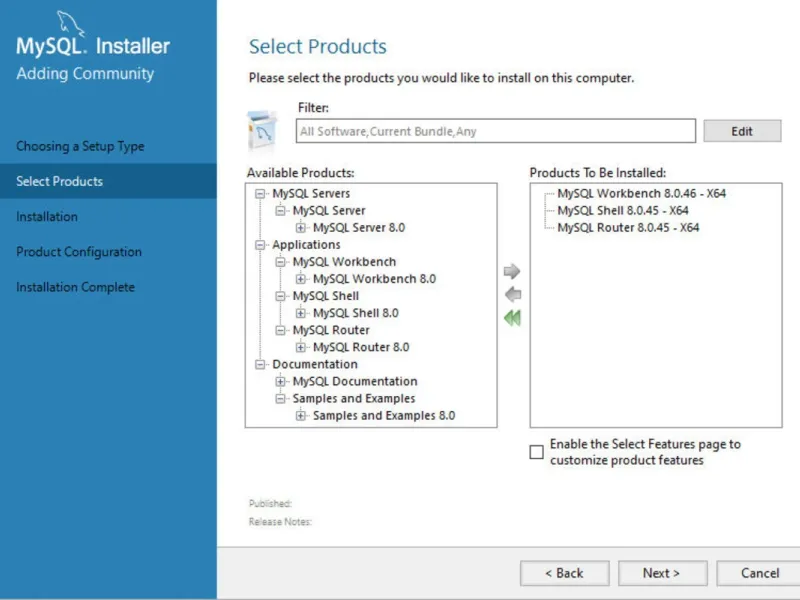Click the Next button
Image resolution: width=800 pixels, height=600 pixels.
pyautogui.click(x=662, y=573)
